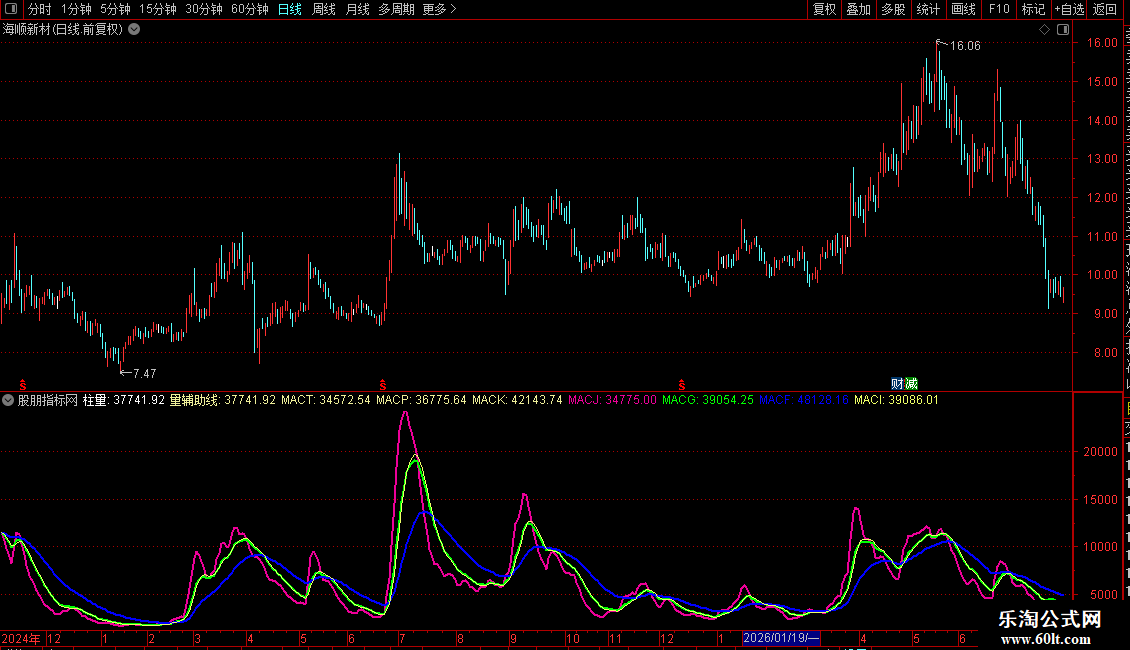Viewport: 1130px width, 650px height.
Task: Open dropdown next to 海顺新材 title
Action: [134, 30]
